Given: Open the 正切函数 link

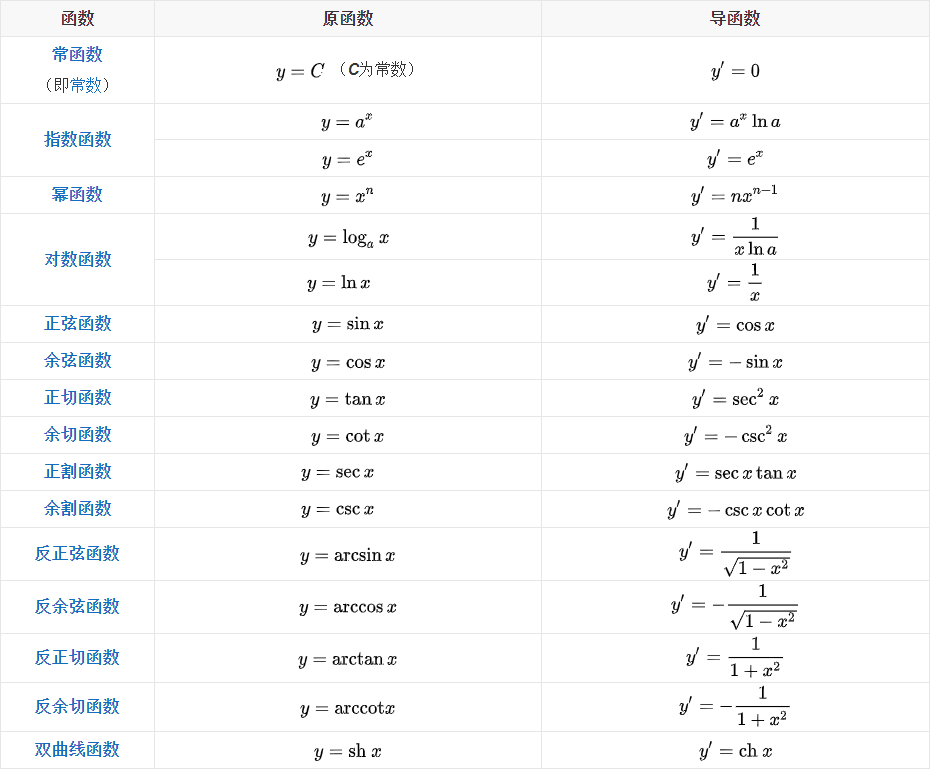Looking at the screenshot, I should pyautogui.click(x=77, y=398).
